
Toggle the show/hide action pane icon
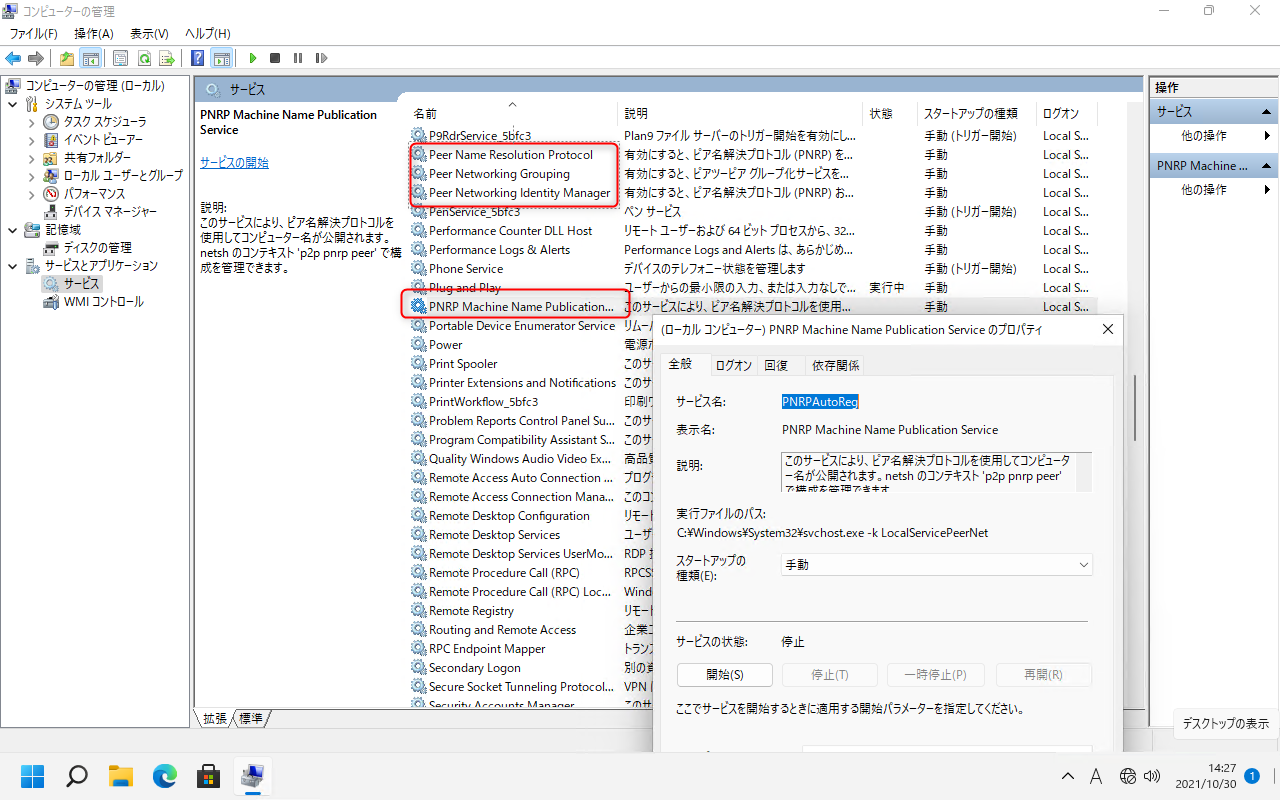(221, 58)
